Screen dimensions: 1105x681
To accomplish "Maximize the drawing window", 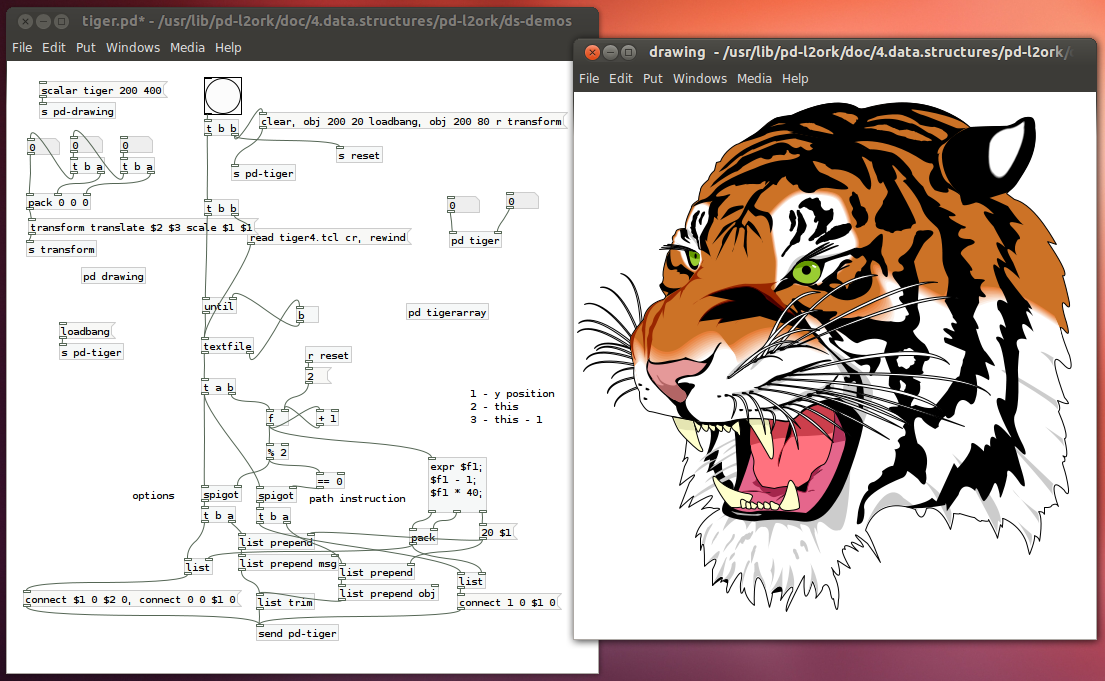I will (628, 52).
